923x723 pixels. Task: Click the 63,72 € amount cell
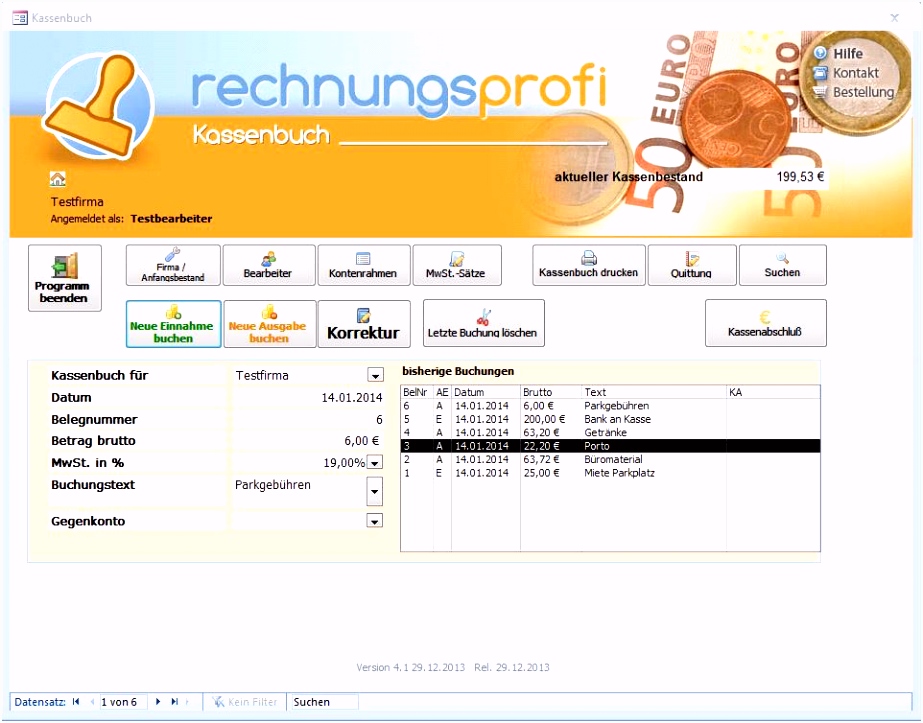click(x=542, y=459)
